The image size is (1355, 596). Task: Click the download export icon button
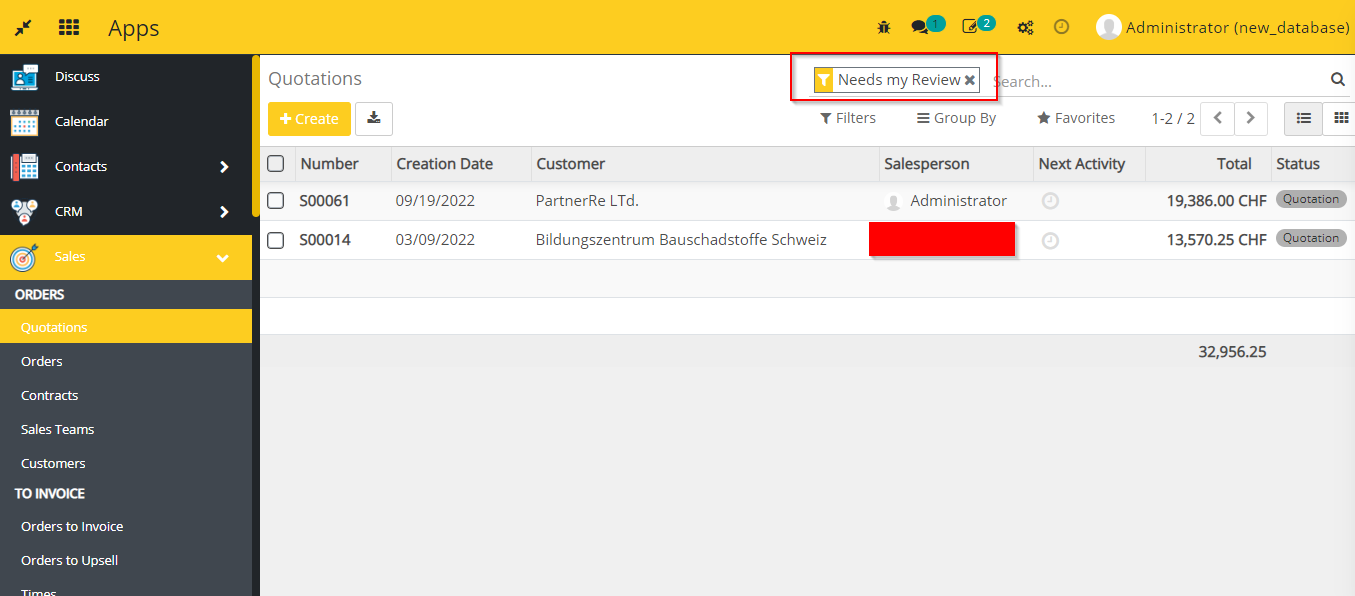374,118
